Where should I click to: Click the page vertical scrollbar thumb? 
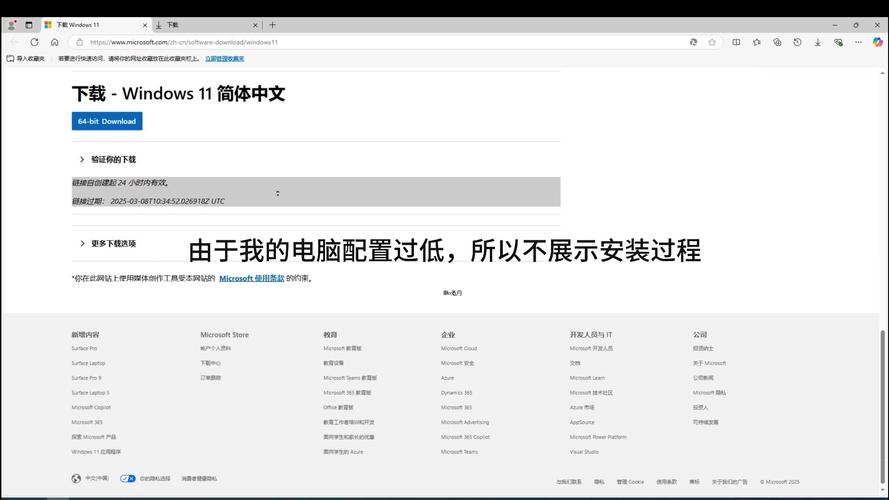[x=883, y=407]
